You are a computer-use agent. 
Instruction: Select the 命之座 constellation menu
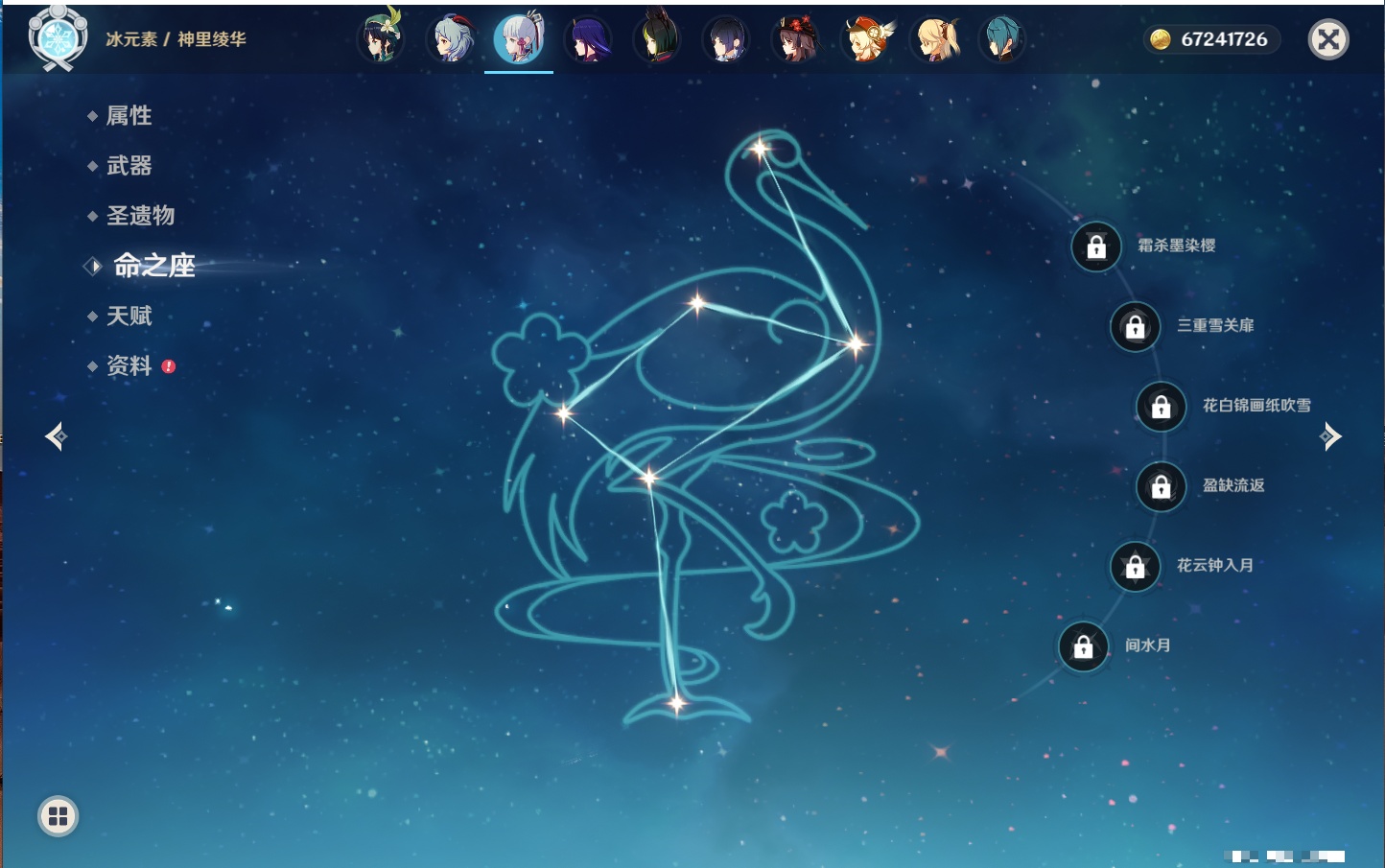[x=154, y=266]
